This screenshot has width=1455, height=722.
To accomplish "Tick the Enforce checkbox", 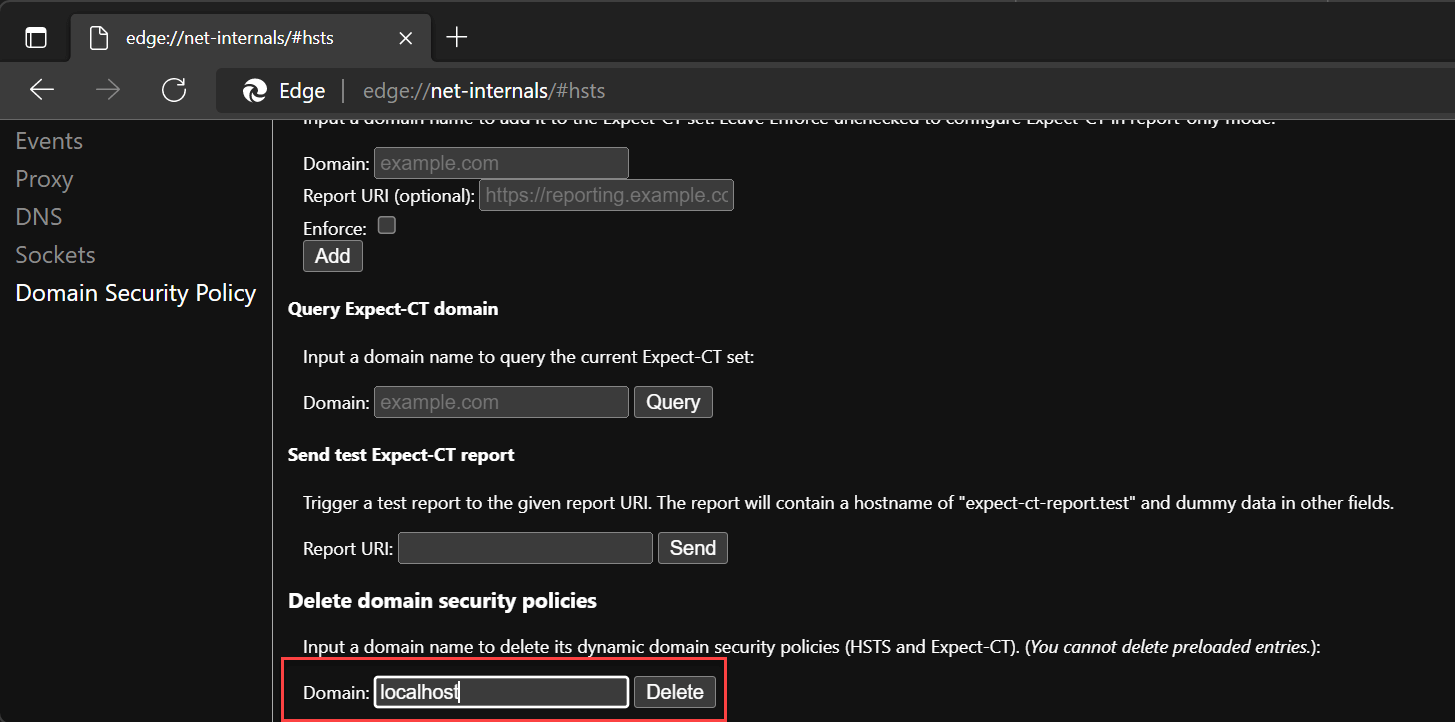I will click(x=387, y=225).
